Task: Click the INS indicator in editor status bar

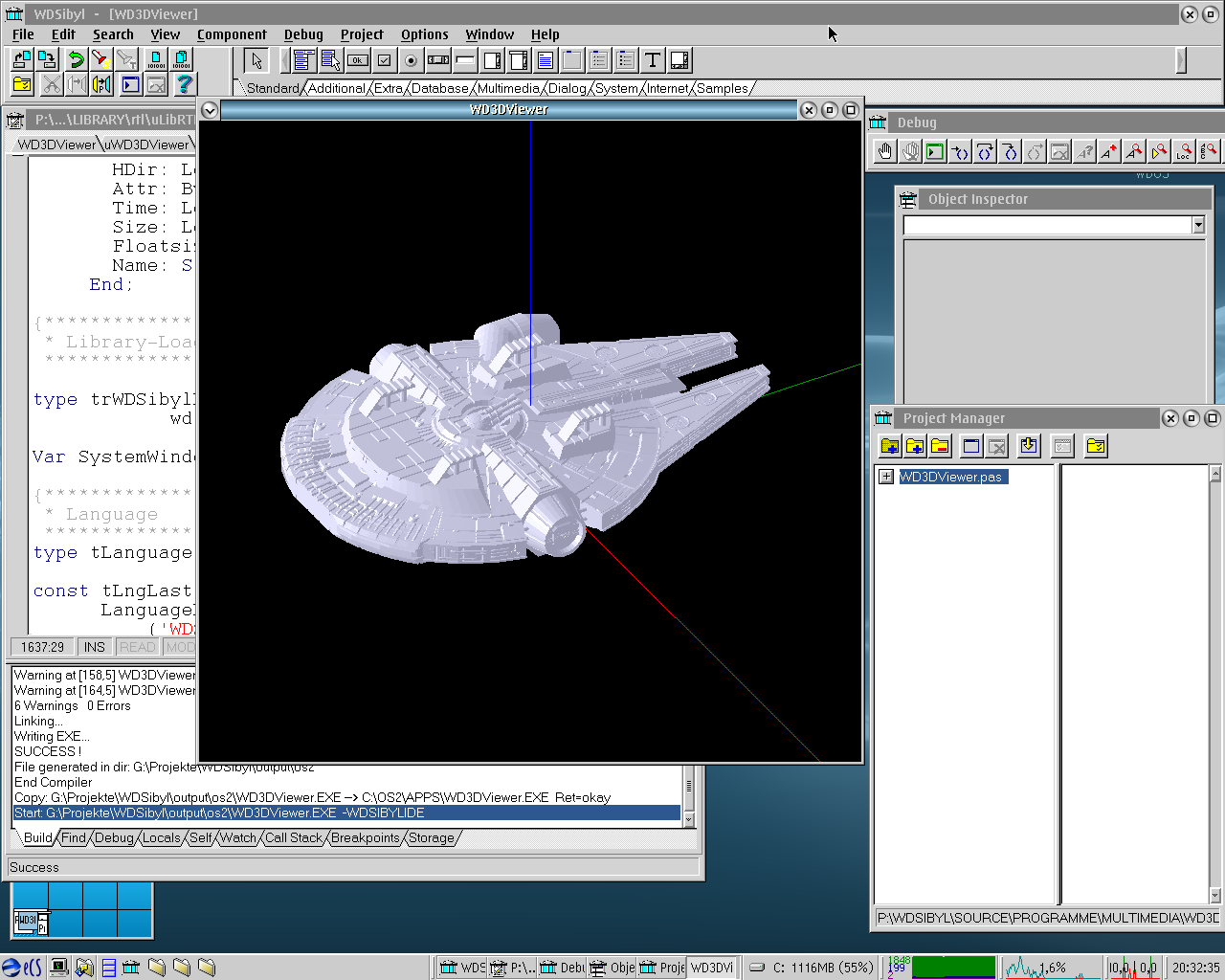Action: point(95,647)
